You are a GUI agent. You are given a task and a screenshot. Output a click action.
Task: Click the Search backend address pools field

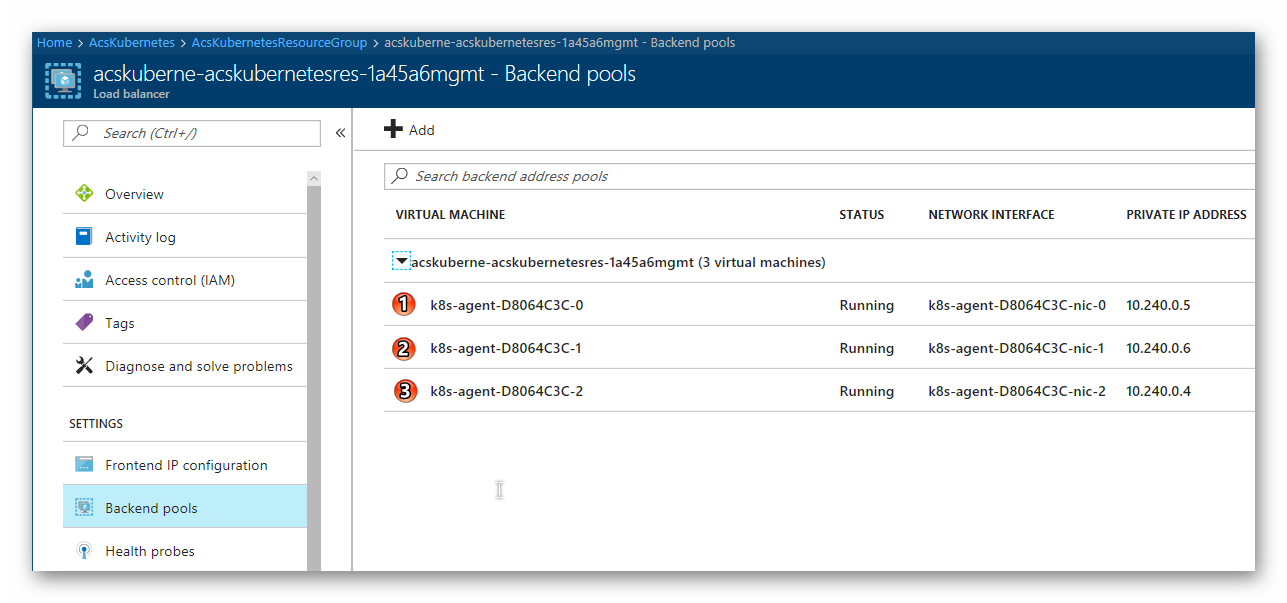[x=820, y=176]
